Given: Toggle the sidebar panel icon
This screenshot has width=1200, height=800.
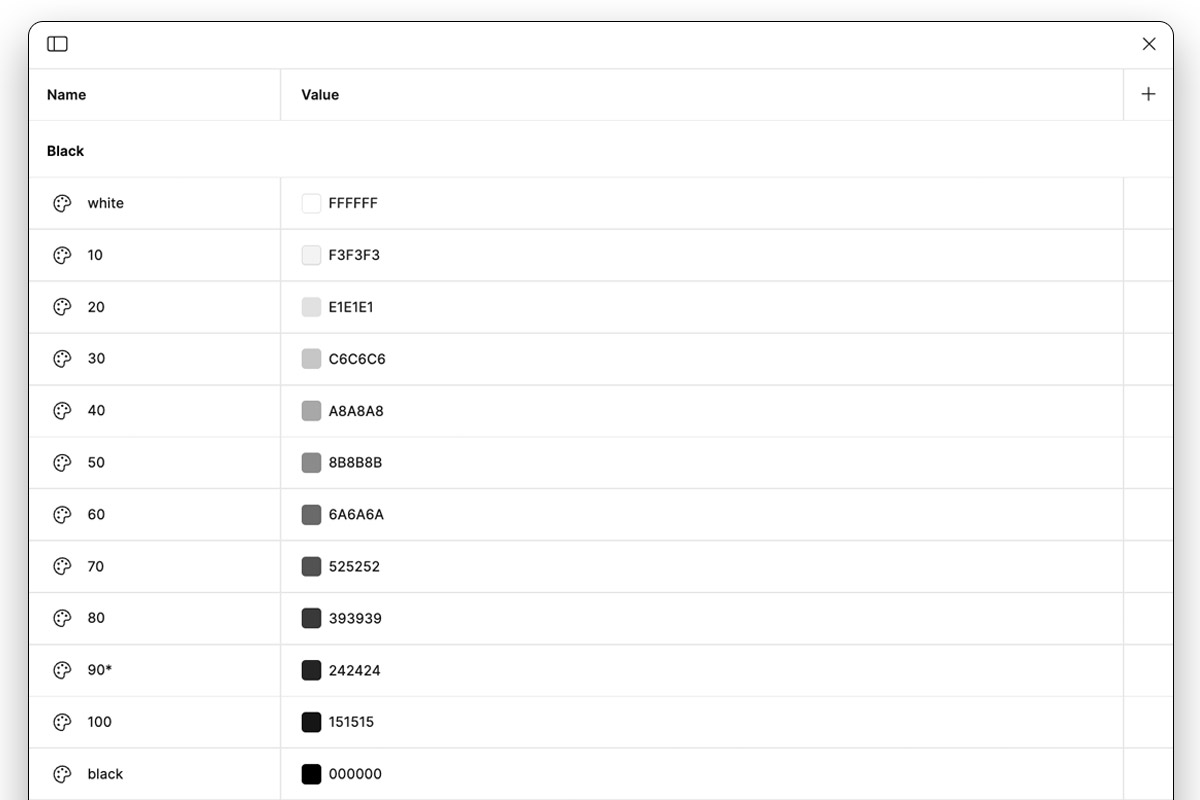Looking at the screenshot, I should point(58,44).
